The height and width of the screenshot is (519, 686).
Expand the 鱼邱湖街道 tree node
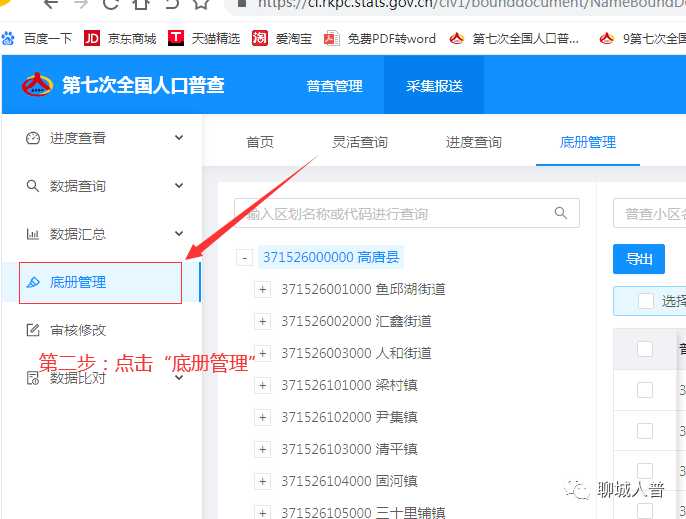click(x=262, y=290)
